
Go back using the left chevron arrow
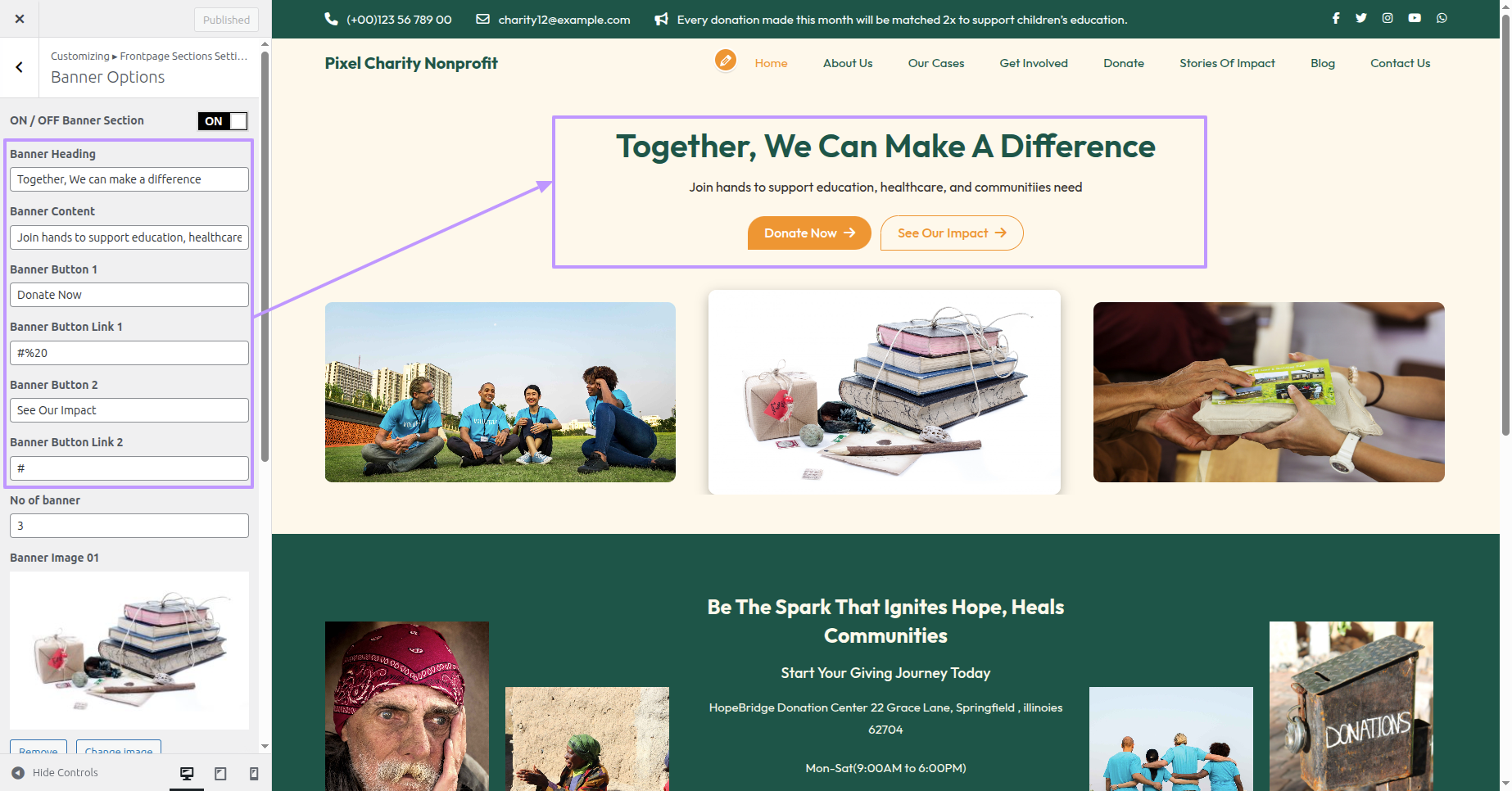(20, 67)
